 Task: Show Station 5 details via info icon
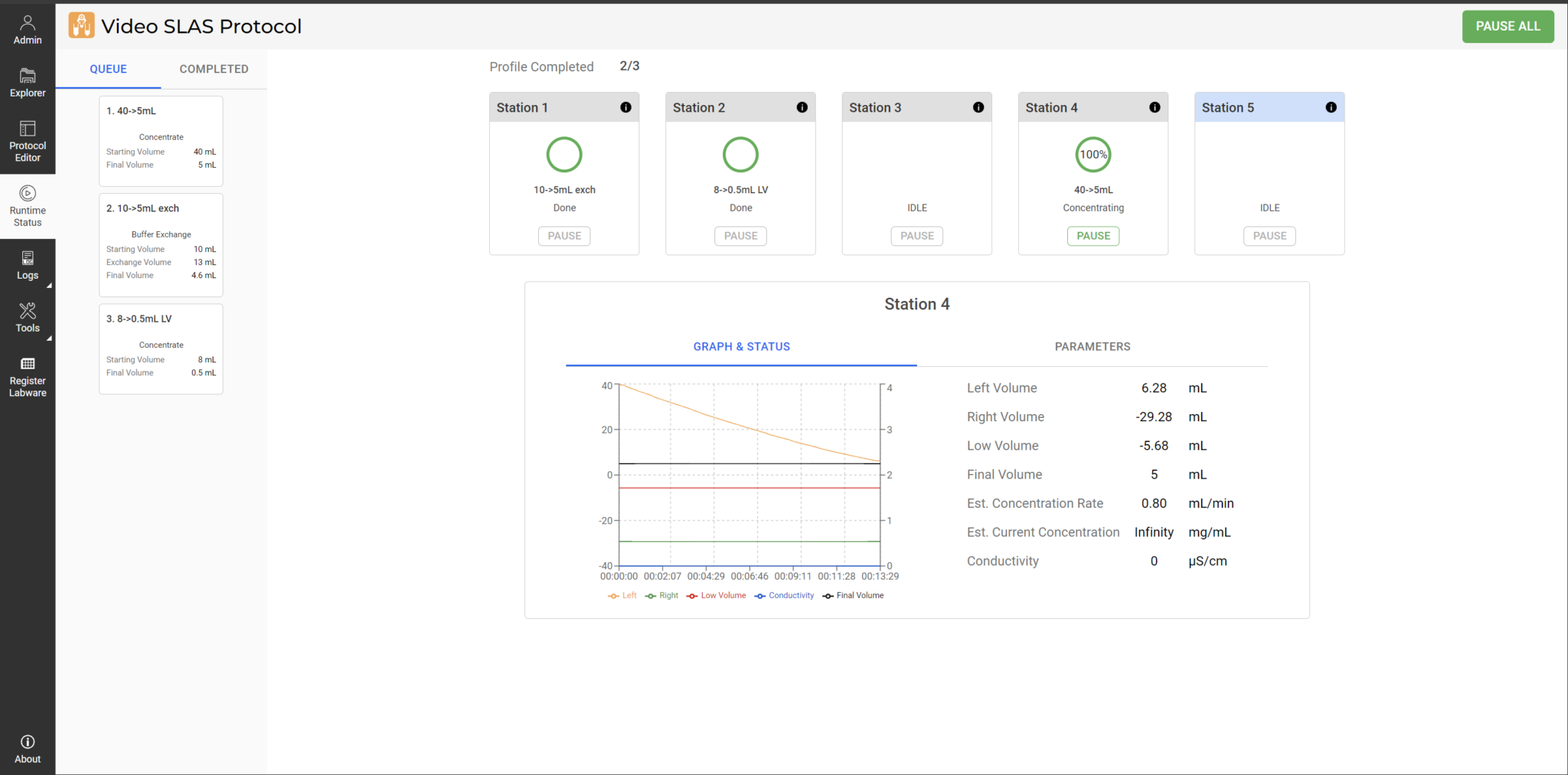click(x=1331, y=107)
